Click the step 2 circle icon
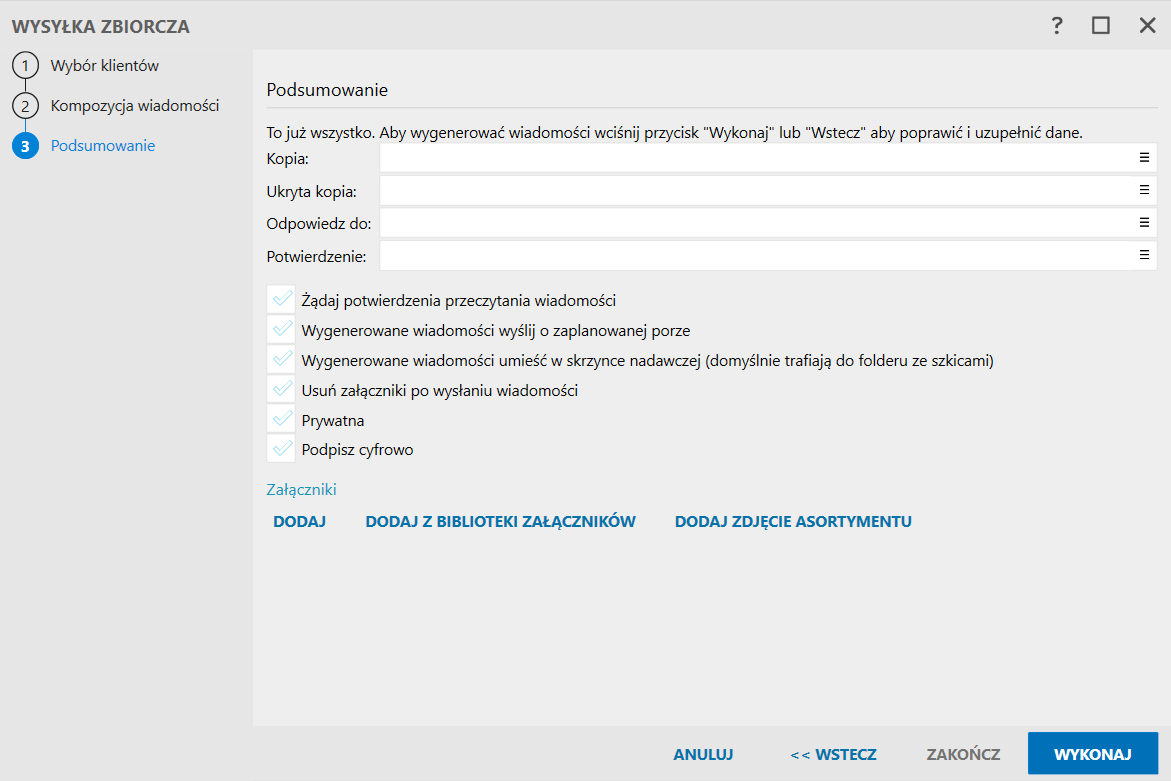Screen dimensions: 1171x781 25,106
